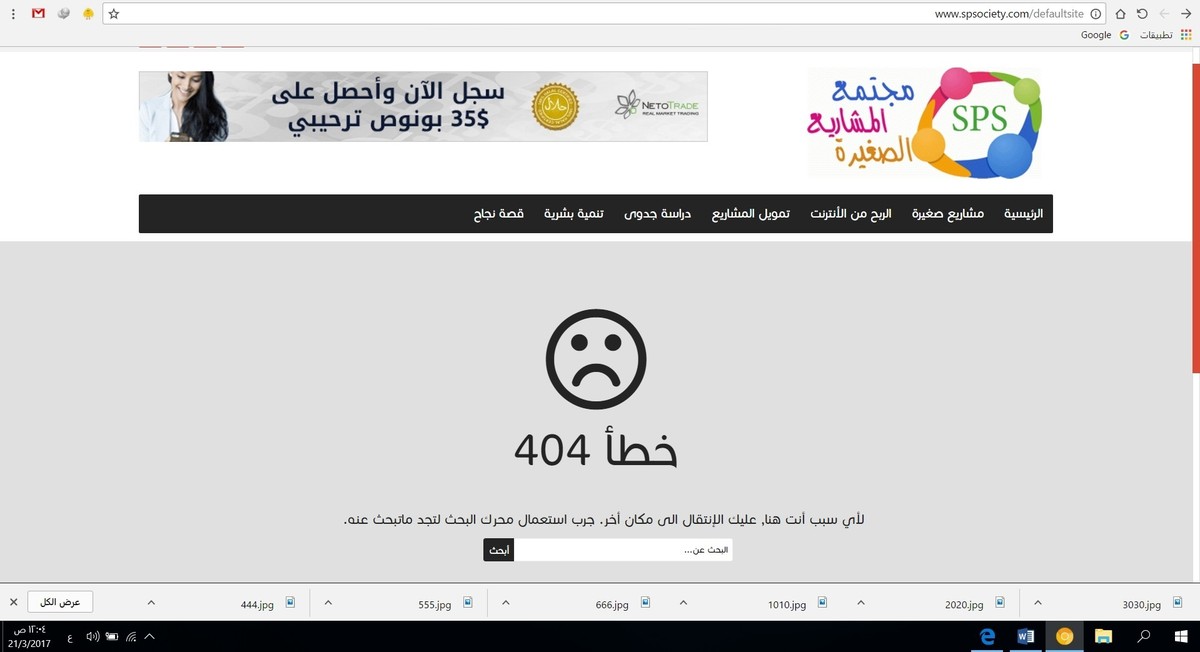Open the الرئيسية menu item
This screenshot has height=652, width=1200.
[1023, 214]
